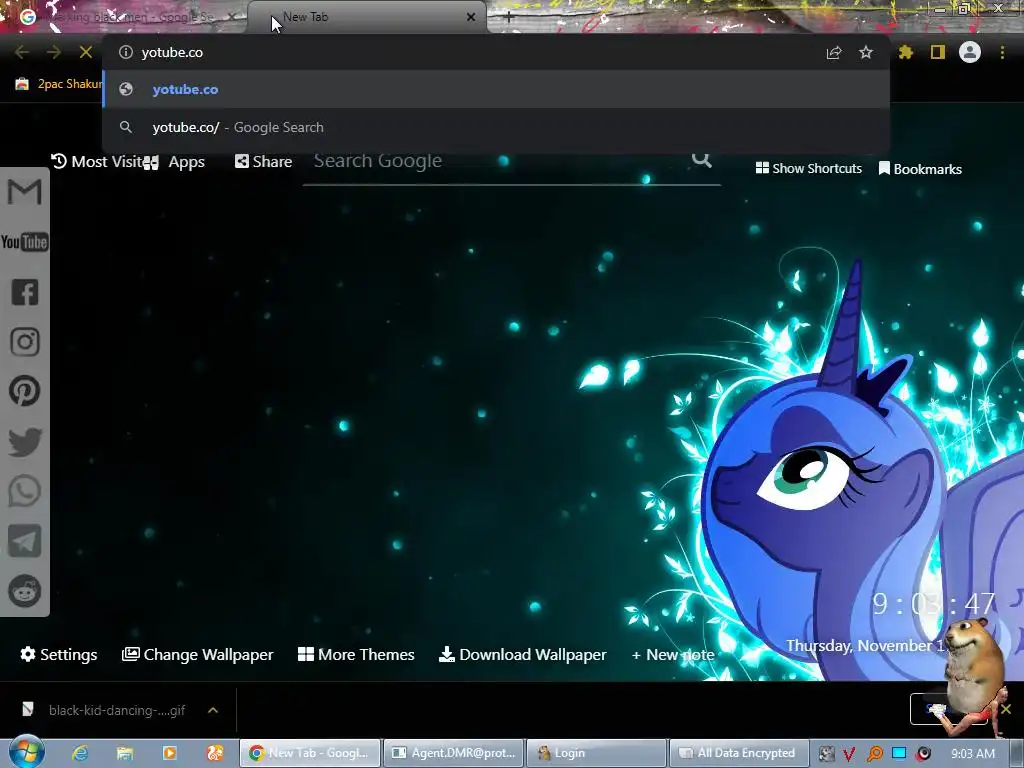Open More Themes
The height and width of the screenshot is (768, 1024).
(x=356, y=654)
